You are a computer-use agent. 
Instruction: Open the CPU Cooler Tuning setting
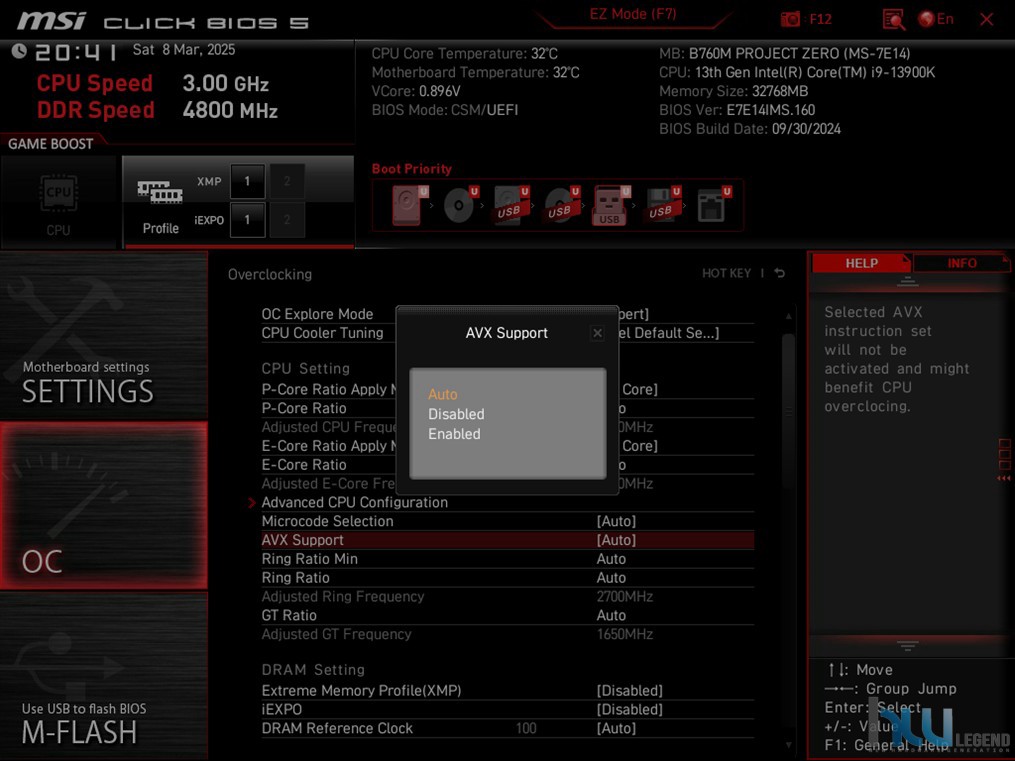tap(322, 333)
